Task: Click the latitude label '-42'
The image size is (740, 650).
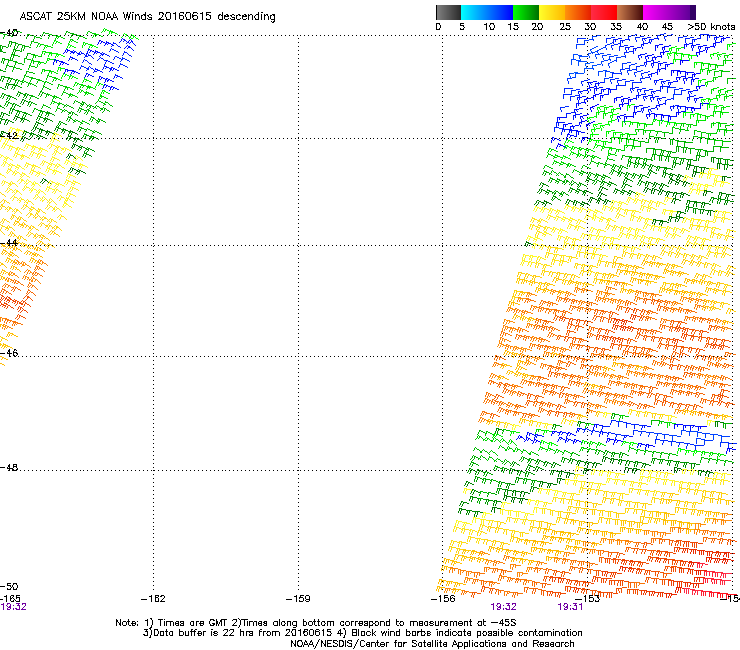Action: coord(9,135)
